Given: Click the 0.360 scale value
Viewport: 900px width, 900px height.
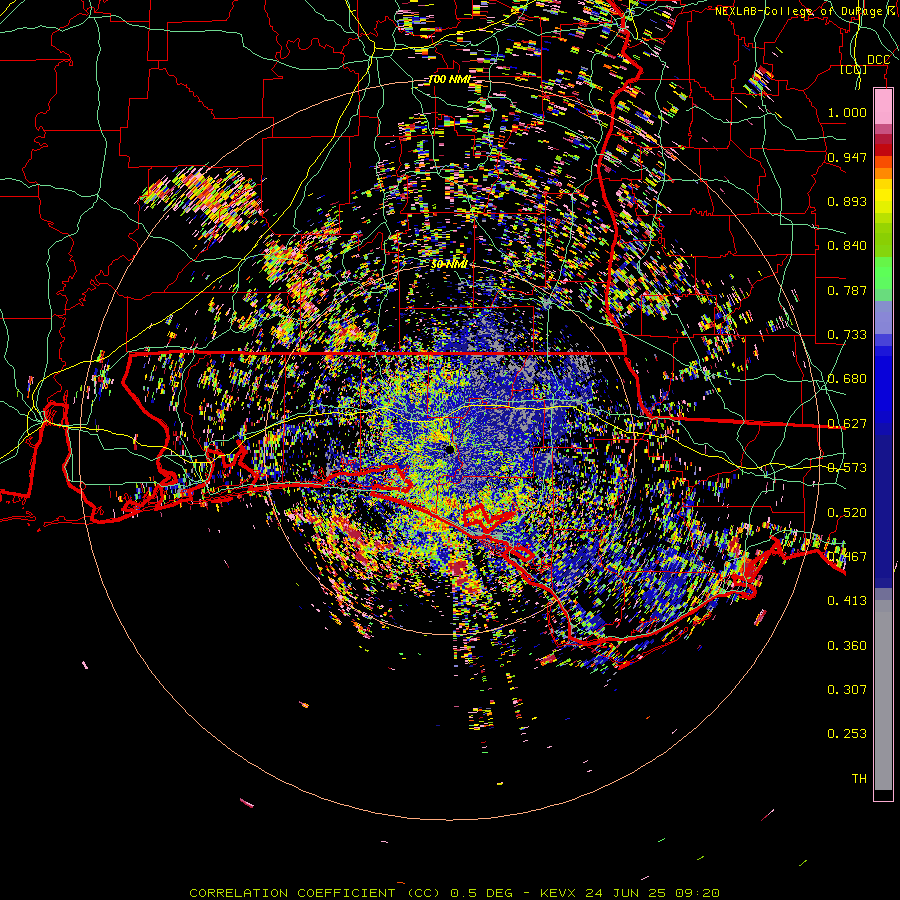Looking at the screenshot, I should coord(847,646).
